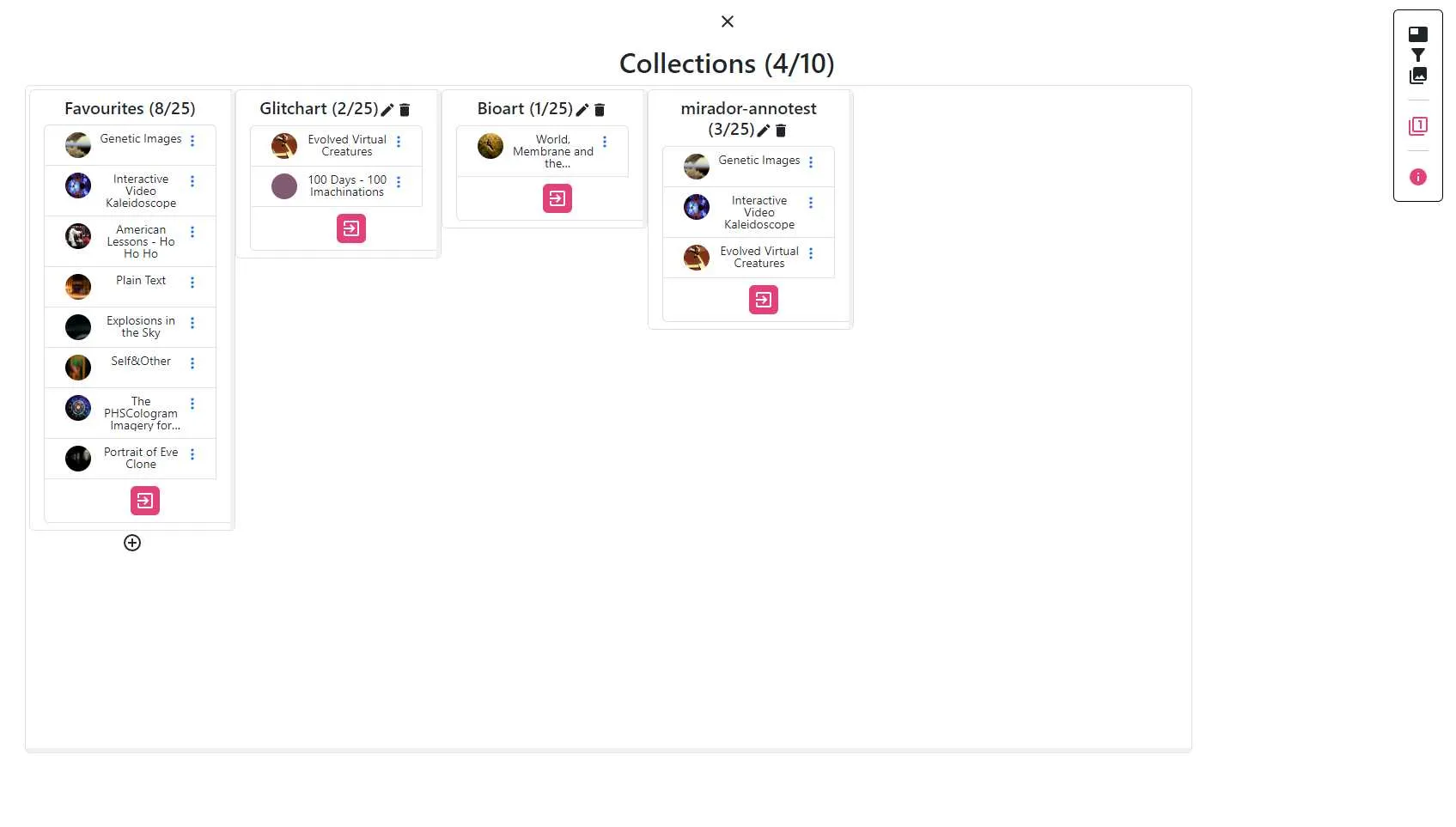The image size is (1456, 827).
Task: Select Explosions in the Sky in Favourites
Action: click(x=141, y=327)
